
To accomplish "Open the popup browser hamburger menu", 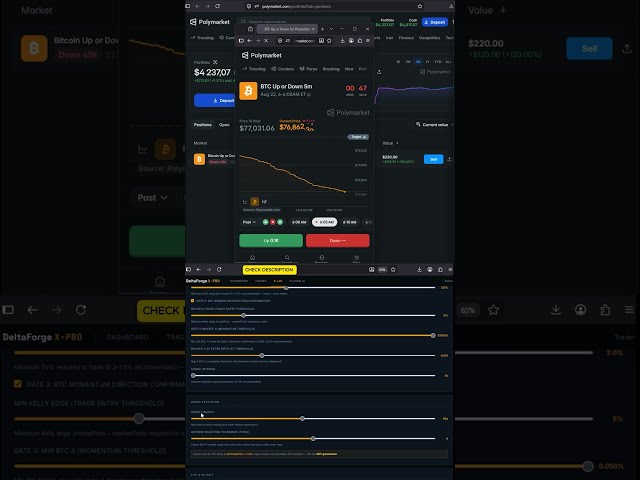I will pyautogui.click(x=368, y=40).
